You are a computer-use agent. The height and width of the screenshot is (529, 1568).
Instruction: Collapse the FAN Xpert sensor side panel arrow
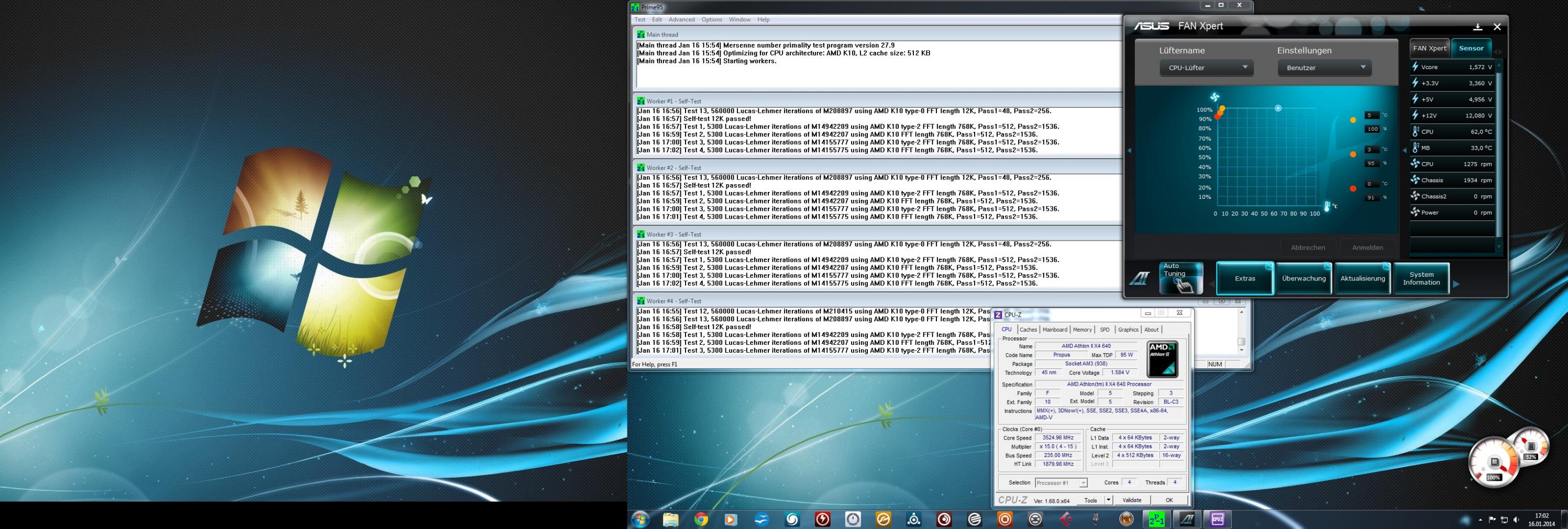point(1406,150)
